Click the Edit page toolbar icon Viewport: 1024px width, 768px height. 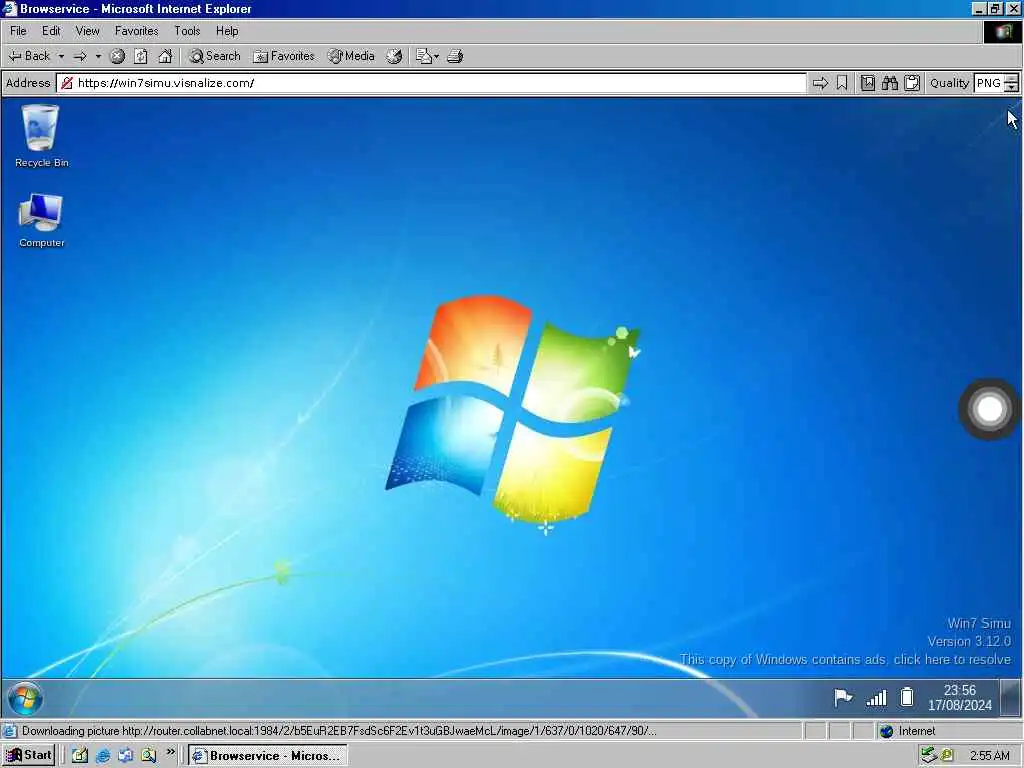coord(424,56)
